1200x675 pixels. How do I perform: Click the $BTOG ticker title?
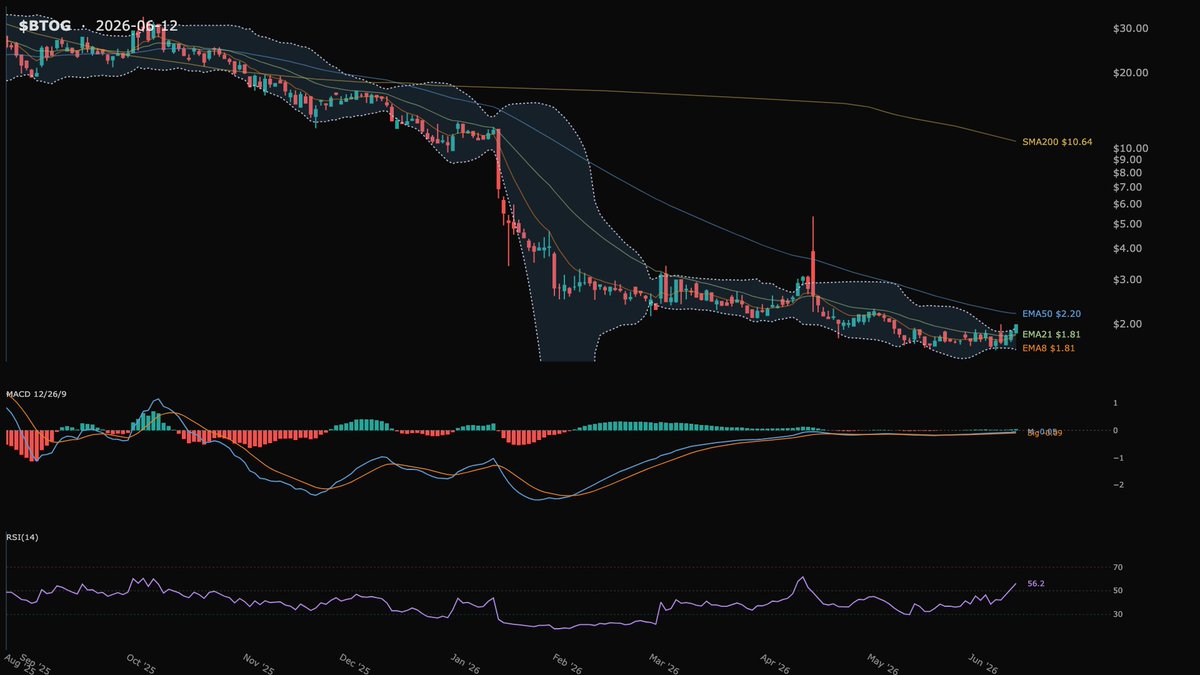pyautogui.click(x=44, y=25)
